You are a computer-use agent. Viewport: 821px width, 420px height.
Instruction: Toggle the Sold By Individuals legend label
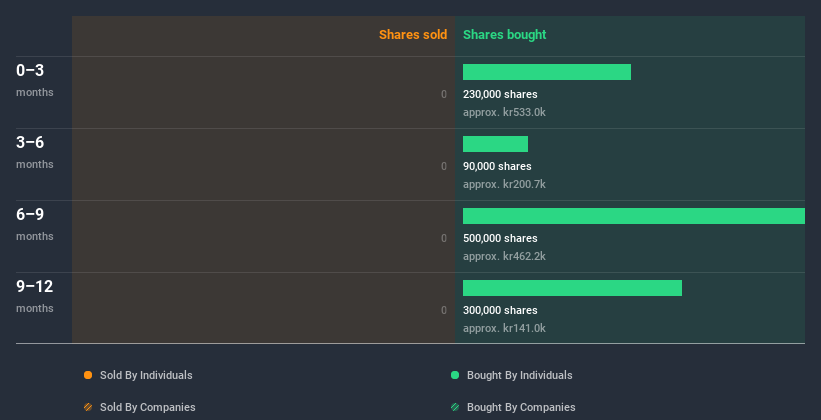146,375
